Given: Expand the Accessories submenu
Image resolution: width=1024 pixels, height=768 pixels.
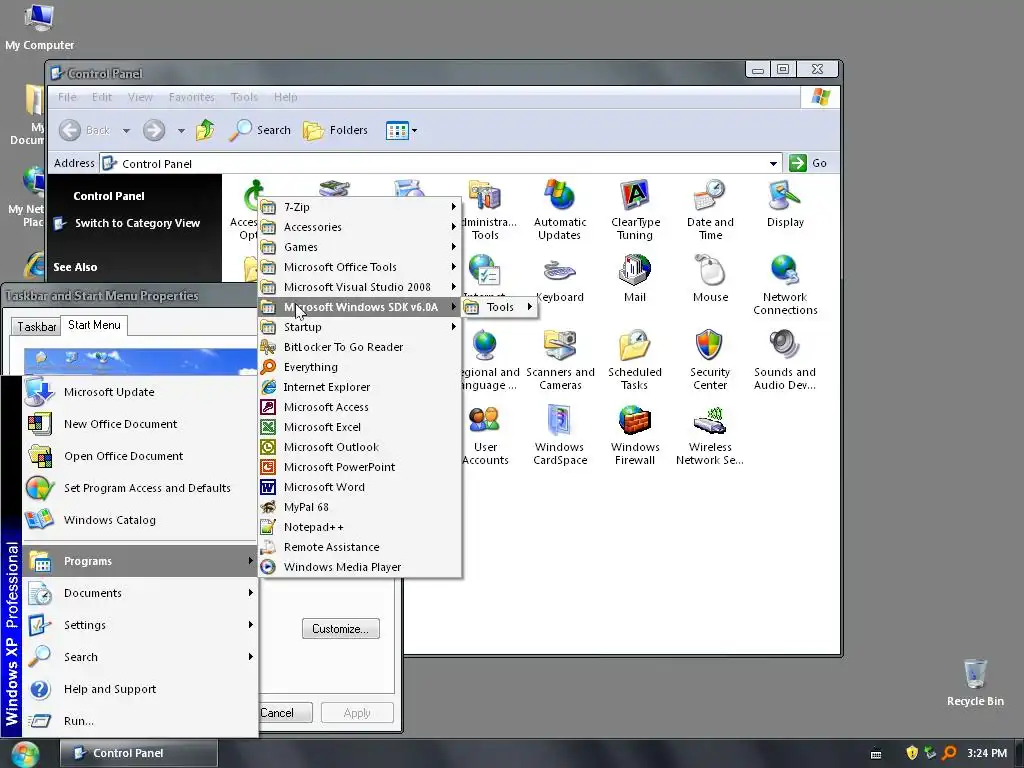Looking at the screenshot, I should pos(360,227).
